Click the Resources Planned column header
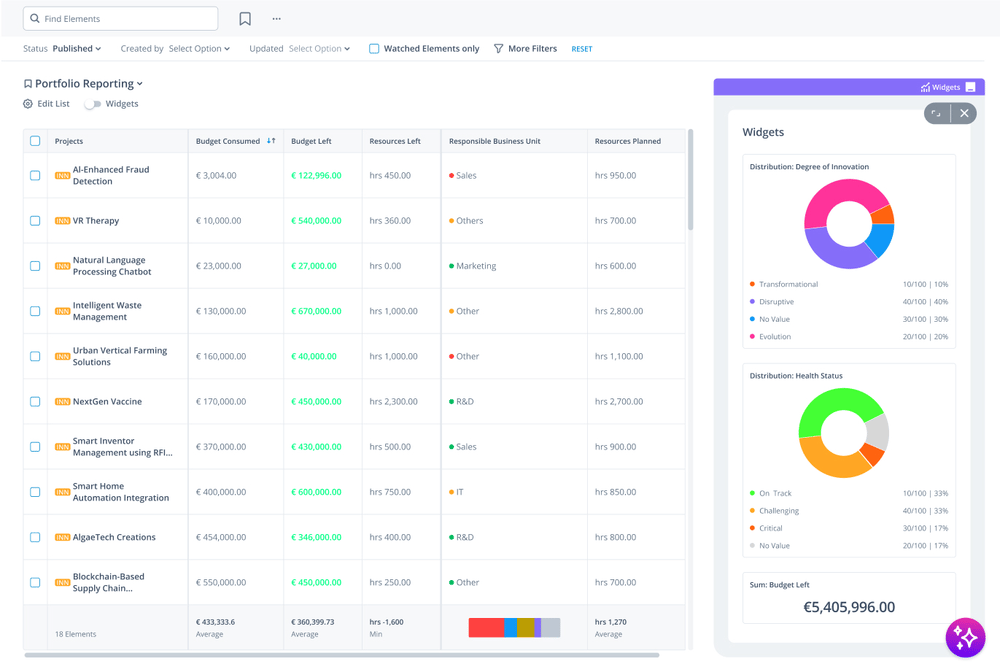 coord(628,141)
